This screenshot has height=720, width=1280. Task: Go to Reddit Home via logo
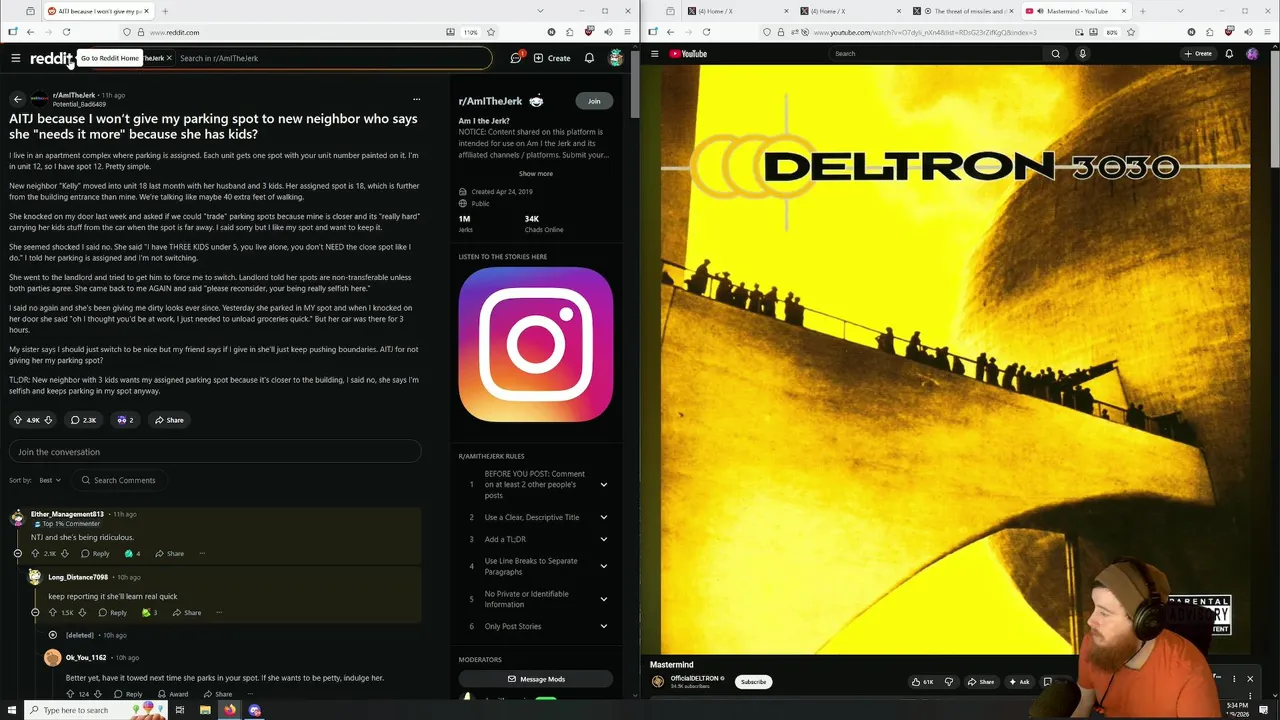[x=51, y=58]
